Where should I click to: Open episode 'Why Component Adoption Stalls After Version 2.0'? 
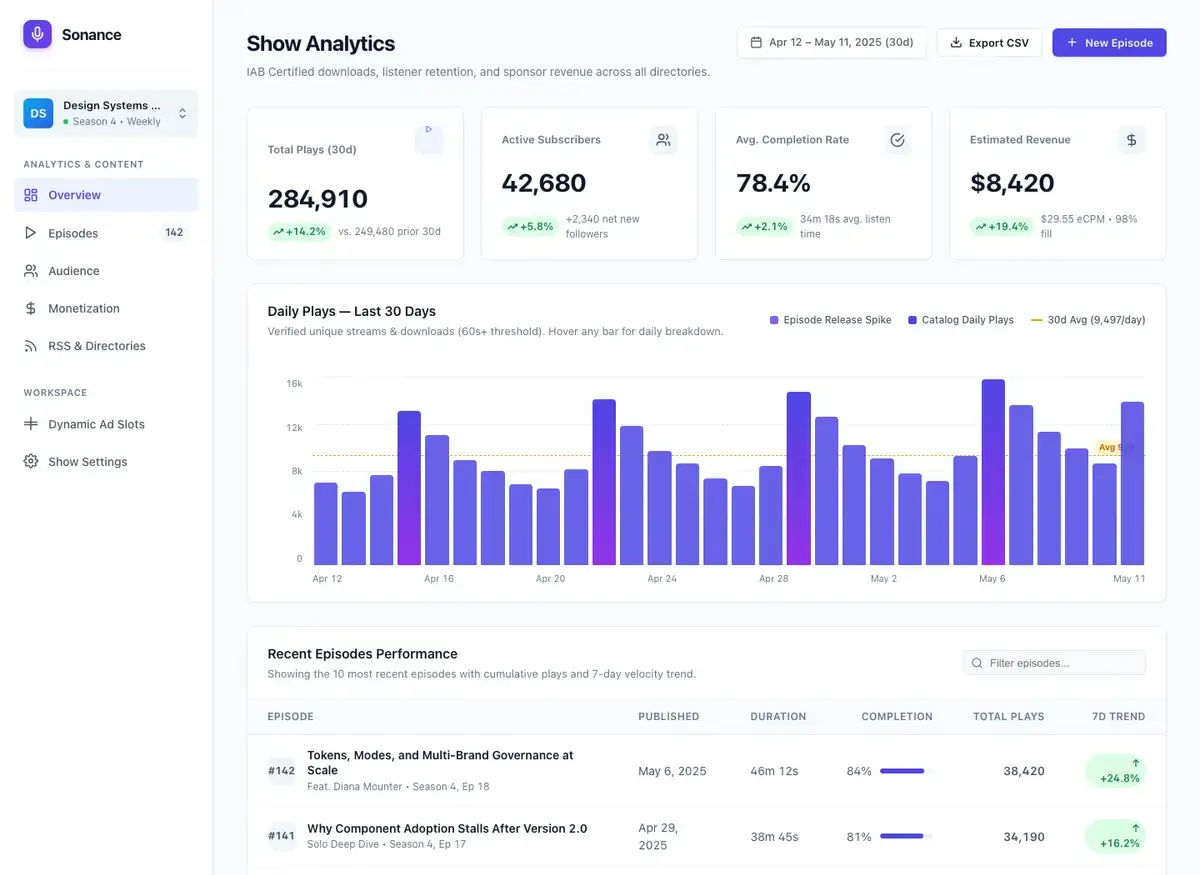click(447, 828)
